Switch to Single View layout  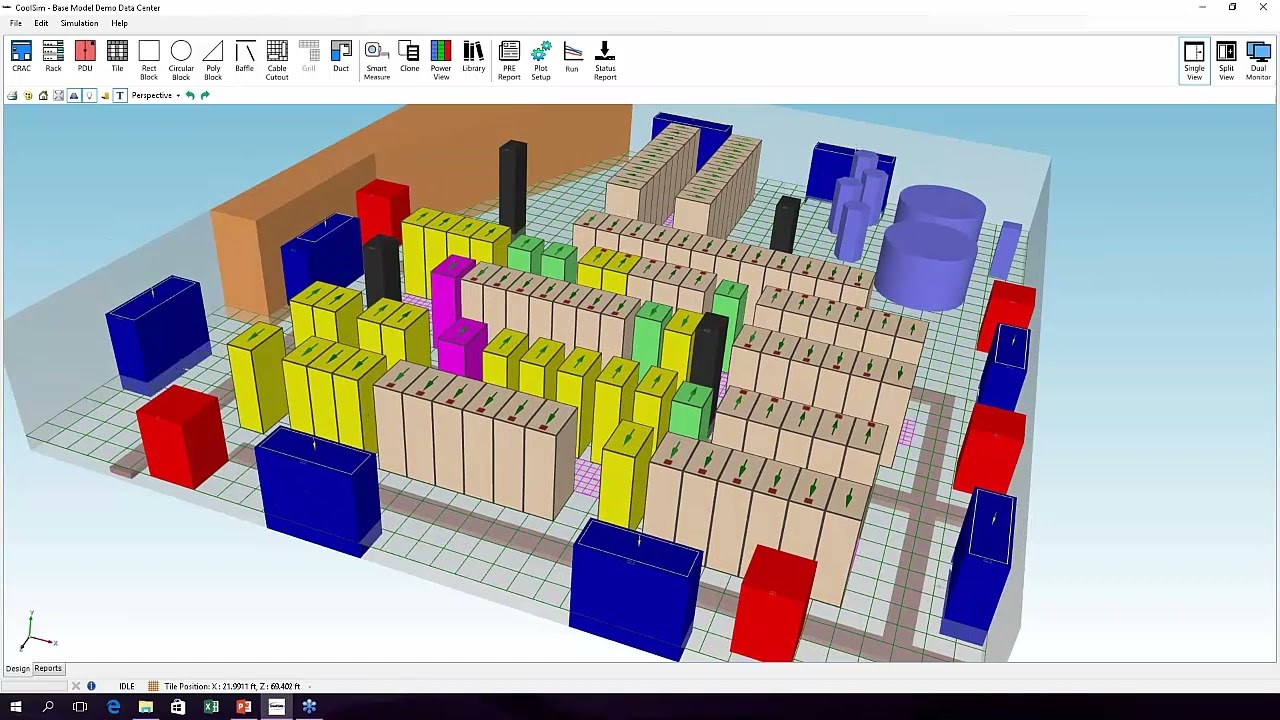point(1194,61)
